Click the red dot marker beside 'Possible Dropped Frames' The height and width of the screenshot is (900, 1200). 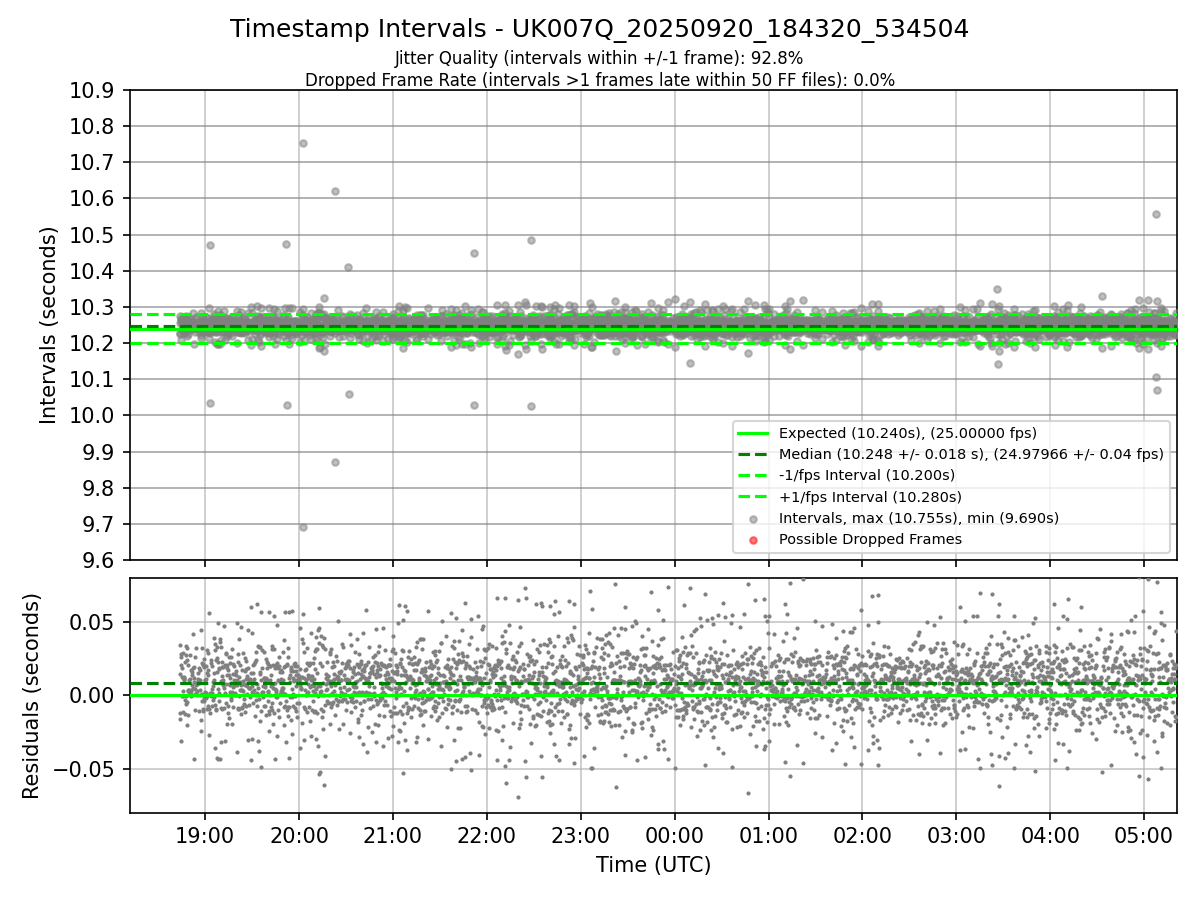754,540
